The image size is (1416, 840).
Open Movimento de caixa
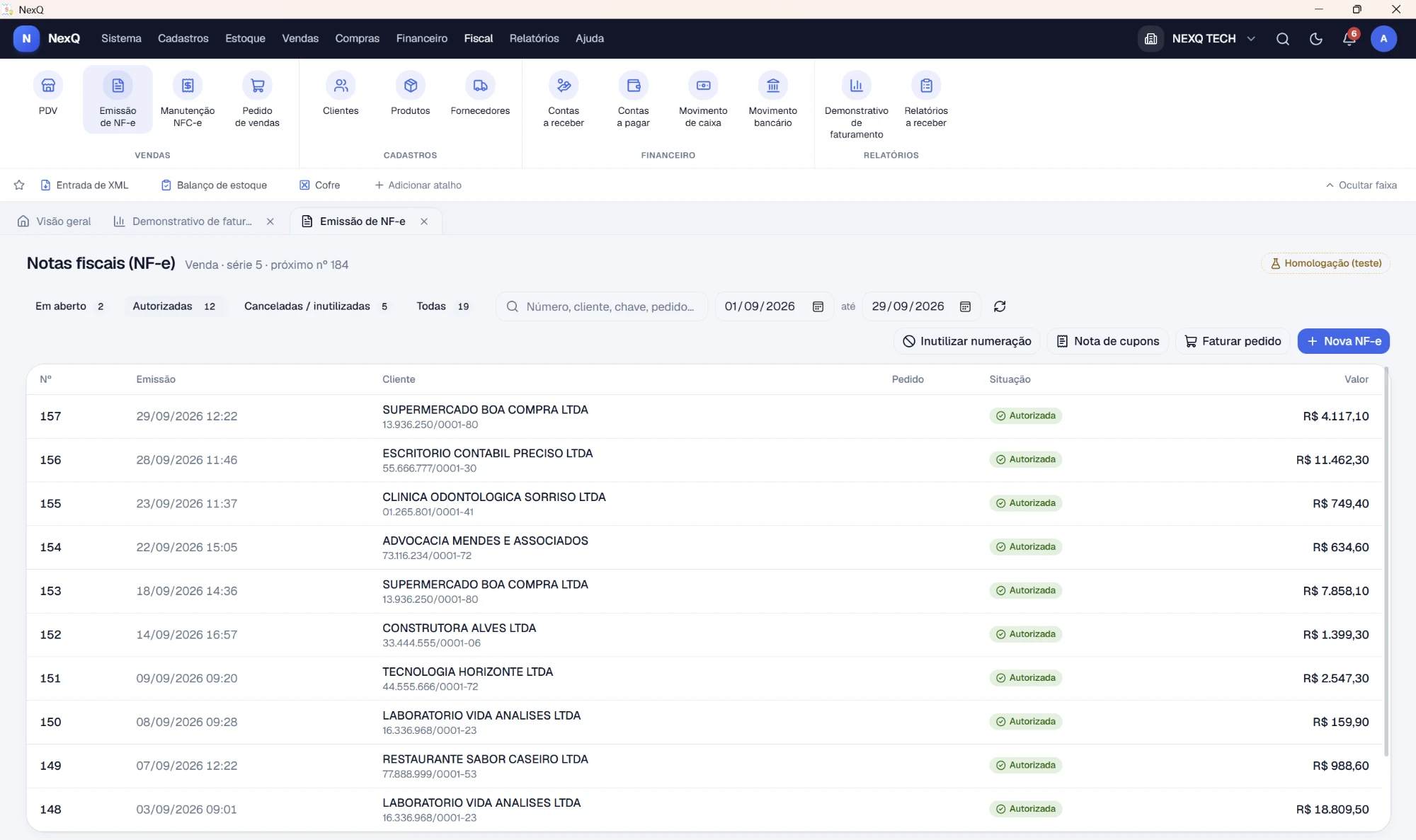(x=703, y=99)
